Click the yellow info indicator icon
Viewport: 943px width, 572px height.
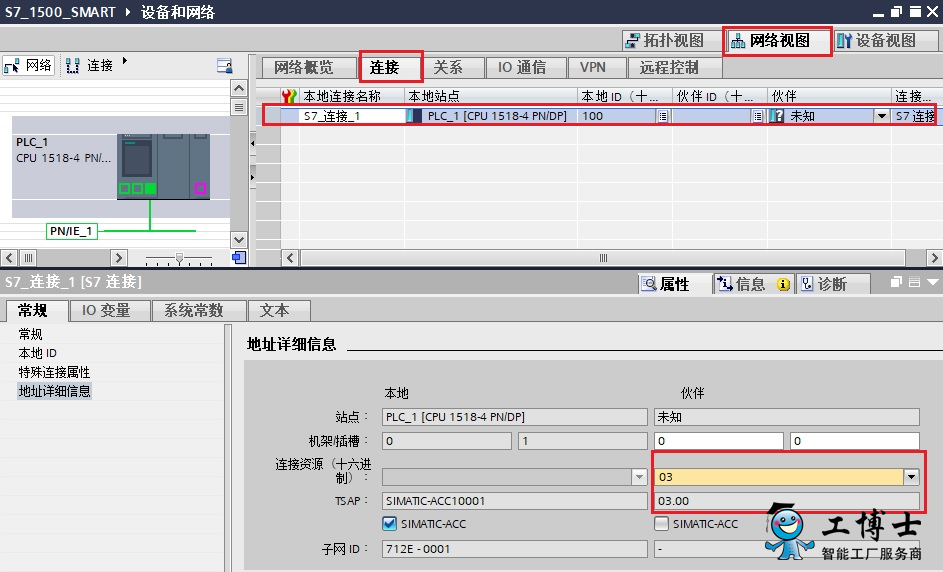click(x=783, y=284)
